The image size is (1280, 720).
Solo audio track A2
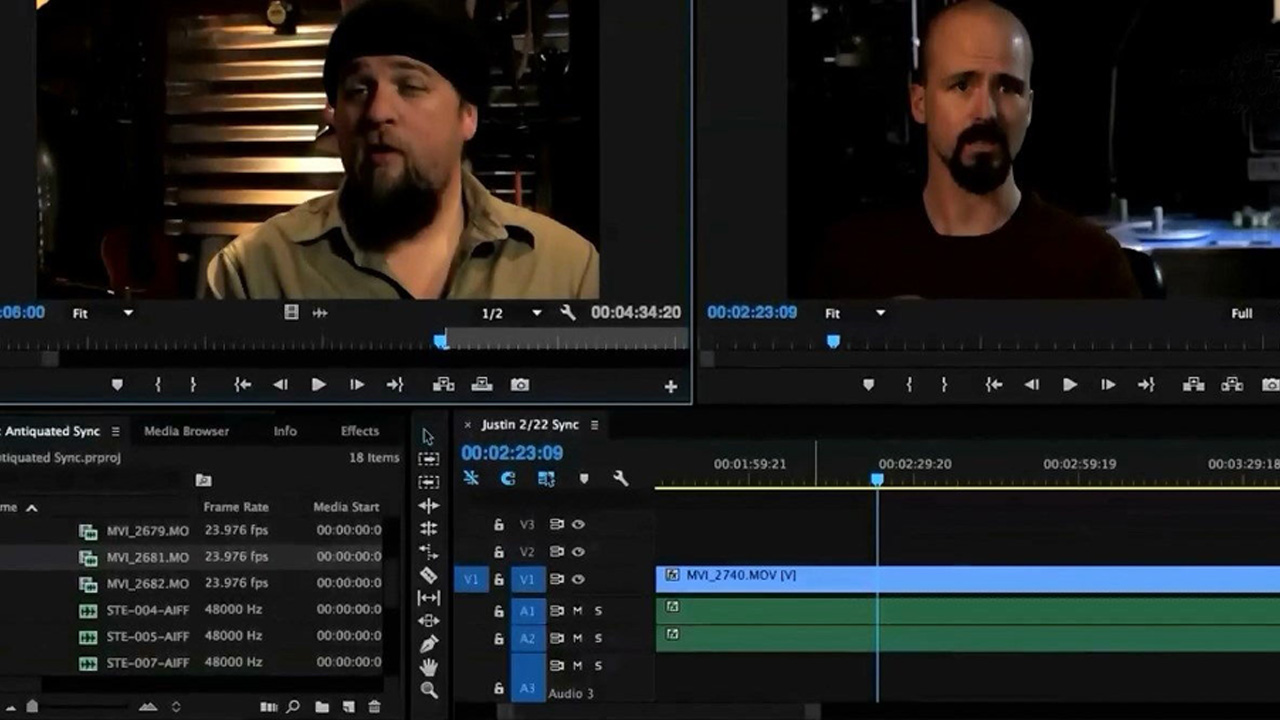coord(598,638)
